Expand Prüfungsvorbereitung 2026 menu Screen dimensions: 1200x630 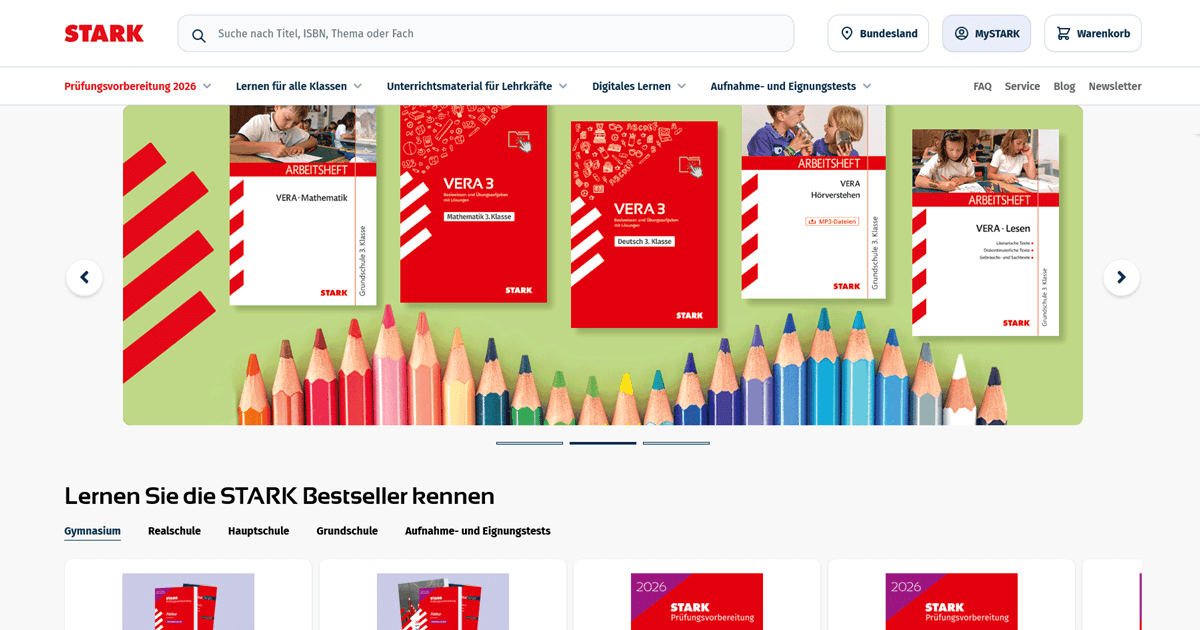[138, 86]
